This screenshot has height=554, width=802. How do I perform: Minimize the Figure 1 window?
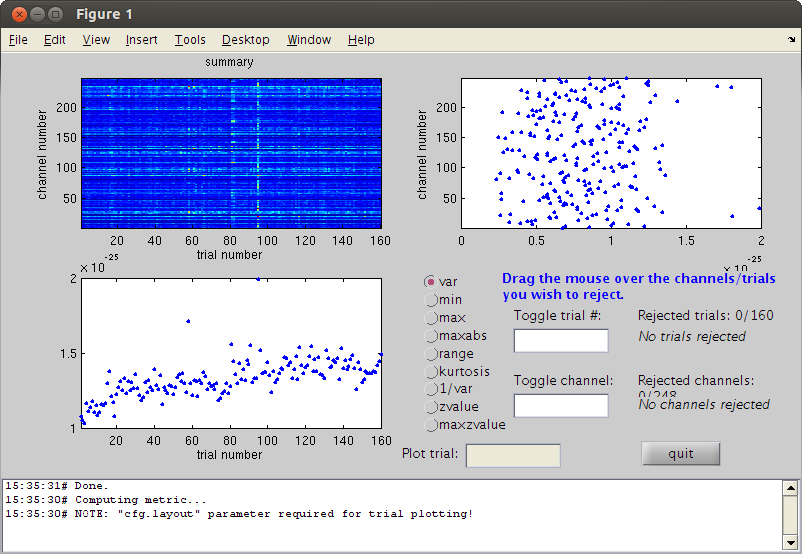point(37,14)
